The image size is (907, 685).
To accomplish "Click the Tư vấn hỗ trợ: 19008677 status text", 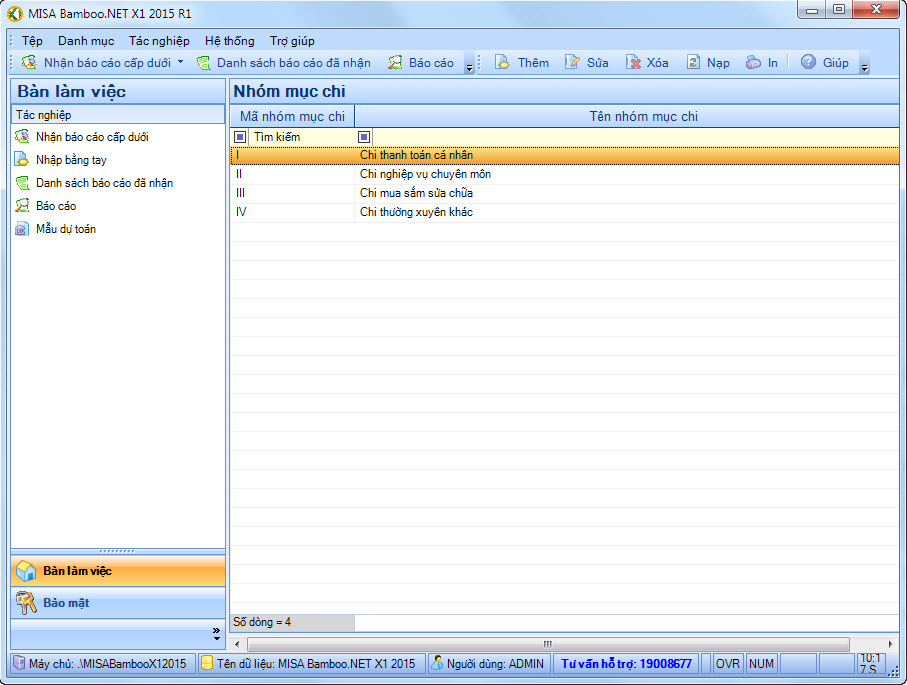I will pyautogui.click(x=626, y=664).
